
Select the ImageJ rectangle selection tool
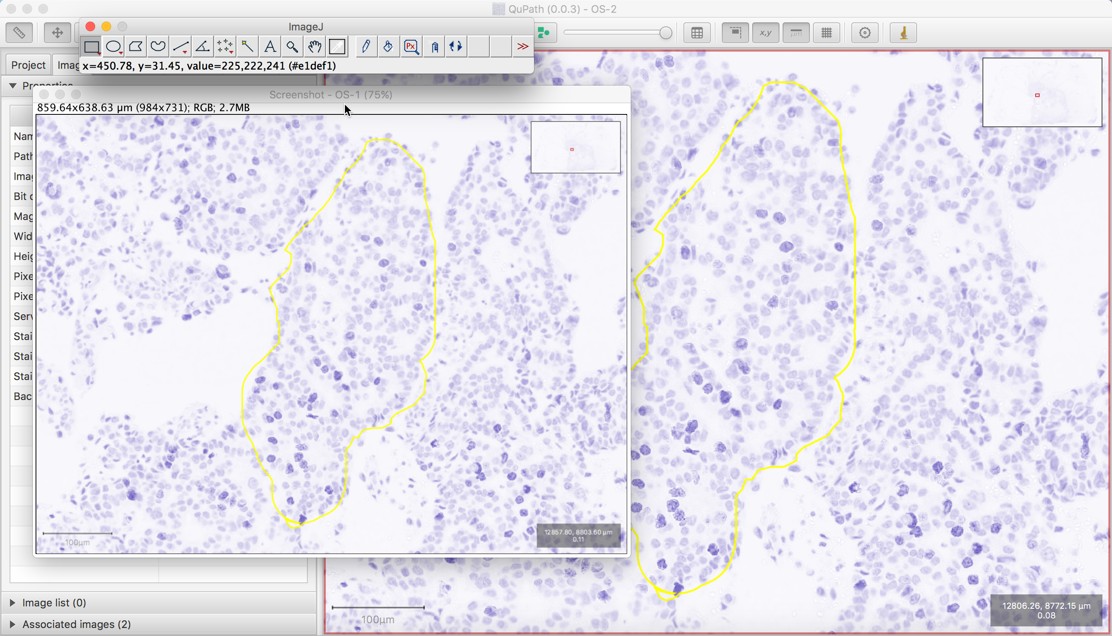pos(91,47)
